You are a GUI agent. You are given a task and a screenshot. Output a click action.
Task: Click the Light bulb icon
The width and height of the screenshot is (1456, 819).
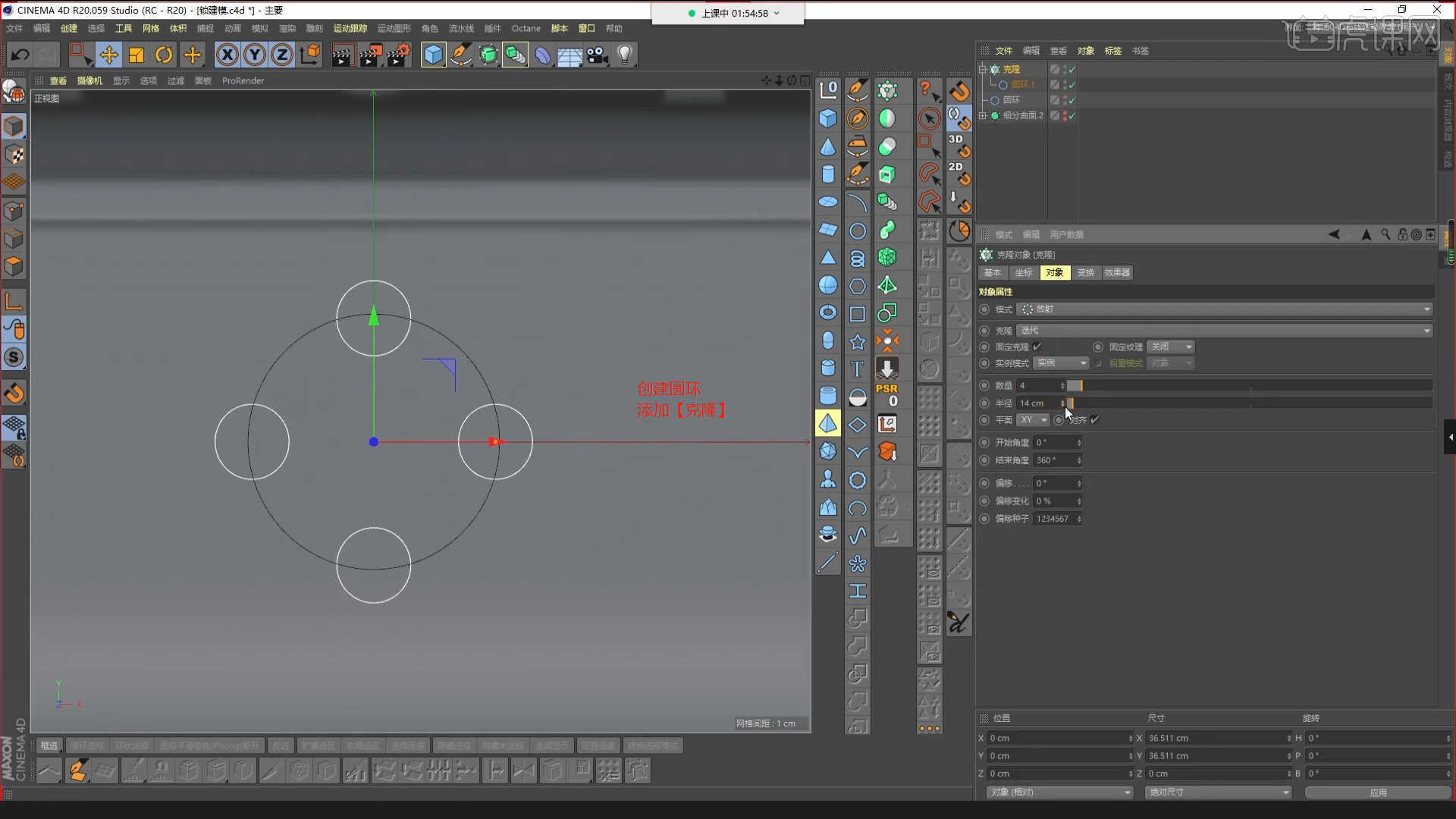pyautogui.click(x=625, y=55)
